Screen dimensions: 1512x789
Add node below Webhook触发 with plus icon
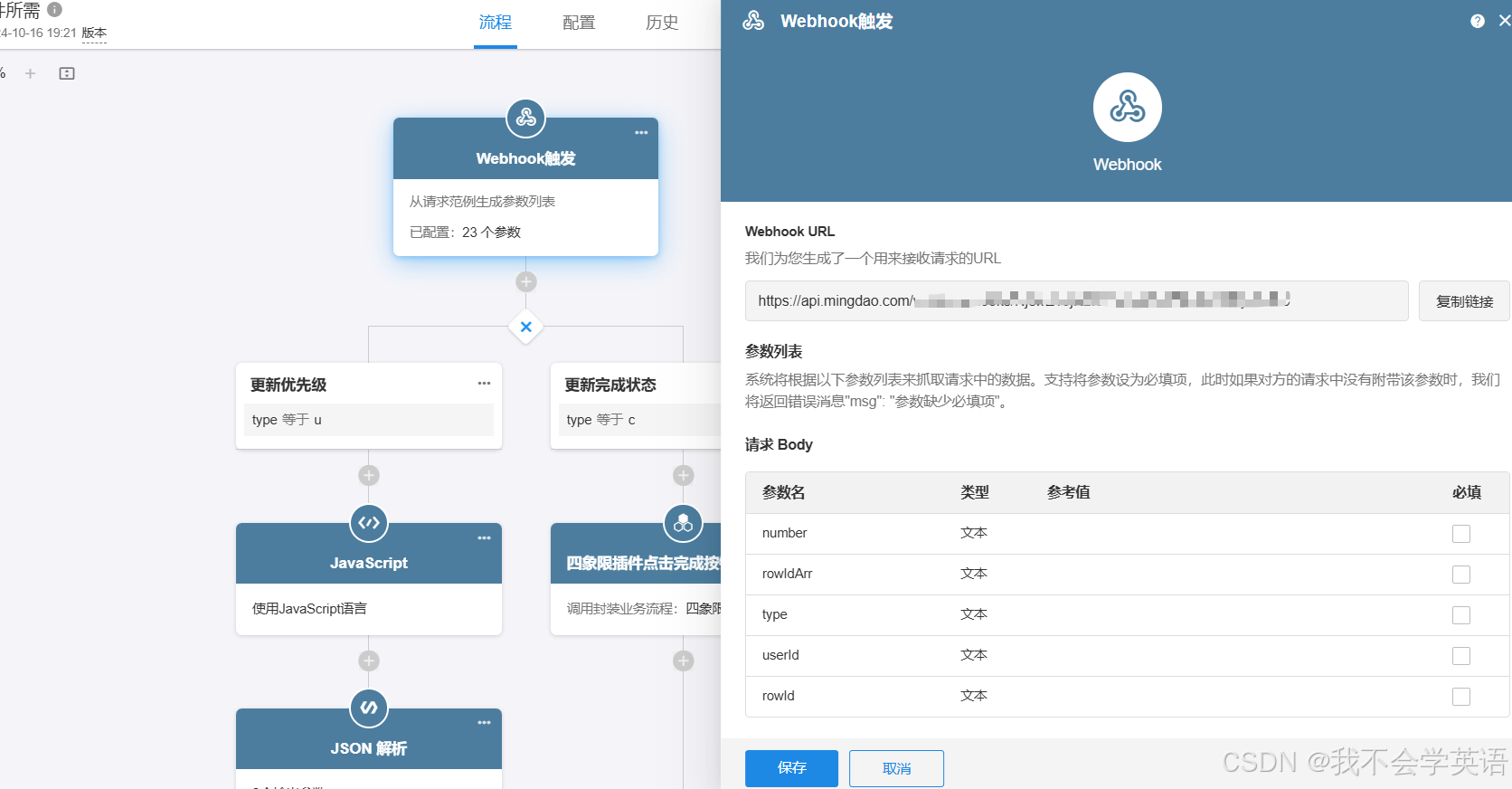click(525, 281)
